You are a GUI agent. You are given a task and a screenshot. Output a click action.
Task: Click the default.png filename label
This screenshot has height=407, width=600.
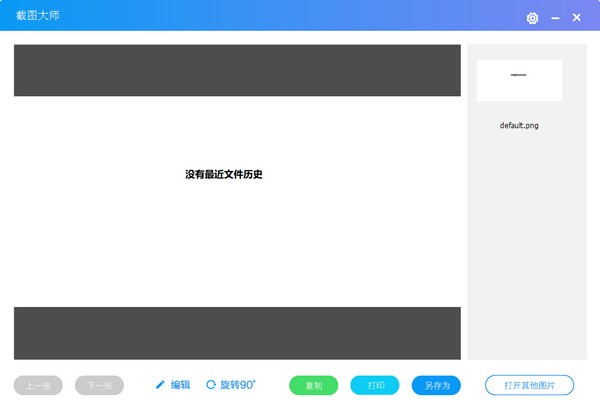point(519,126)
